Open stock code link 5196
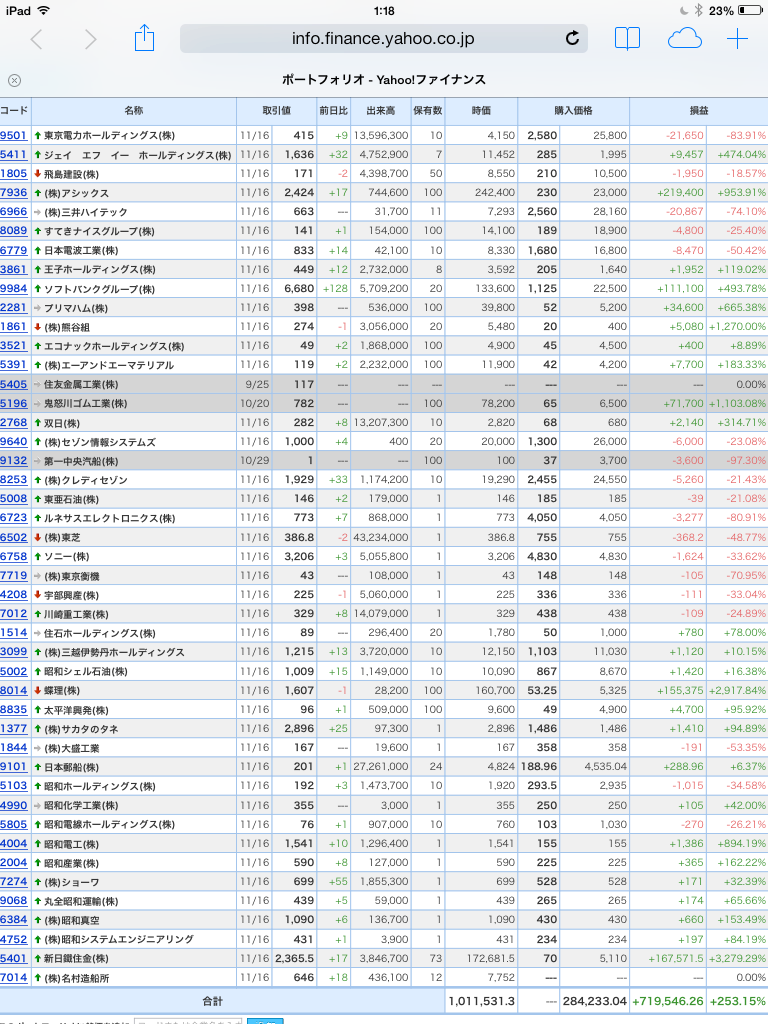The width and height of the screenshot is (768, 1024). coord(14,403)
